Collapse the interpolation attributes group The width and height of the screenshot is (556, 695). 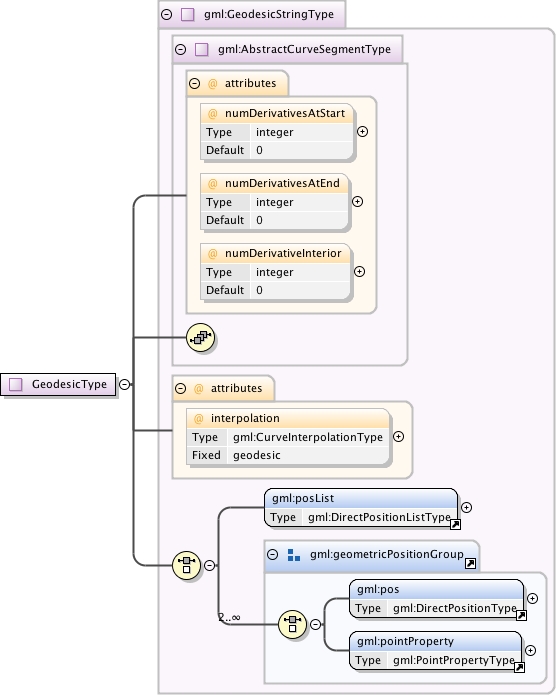tap(180, 388)
